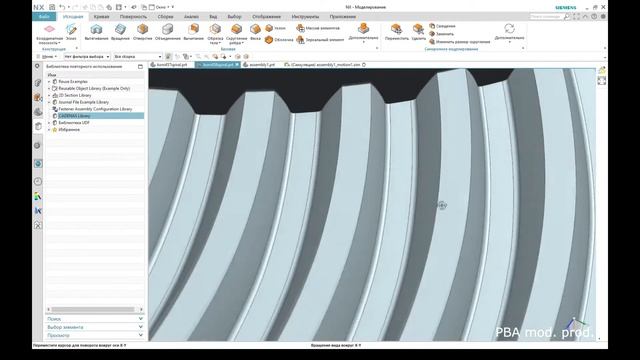640x360 pixels.
Task: Expand the Reuse Examples node
Action: click(x=49, y=82)
